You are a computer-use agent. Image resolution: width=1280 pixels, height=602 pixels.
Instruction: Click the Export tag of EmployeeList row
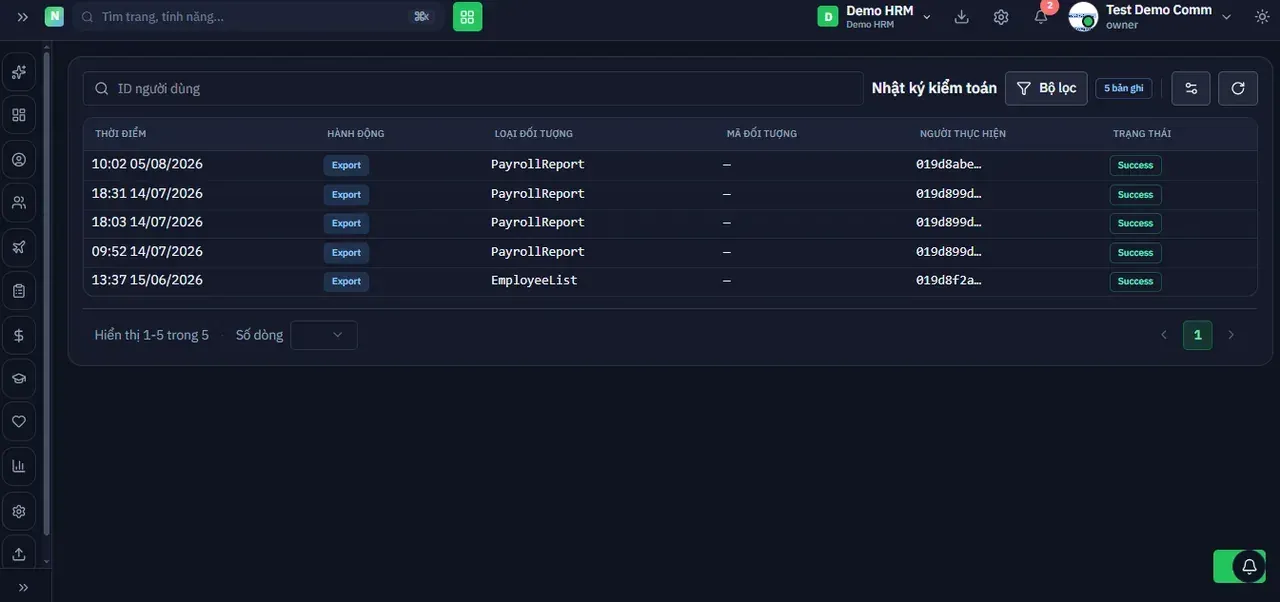[x=346, y=282]
